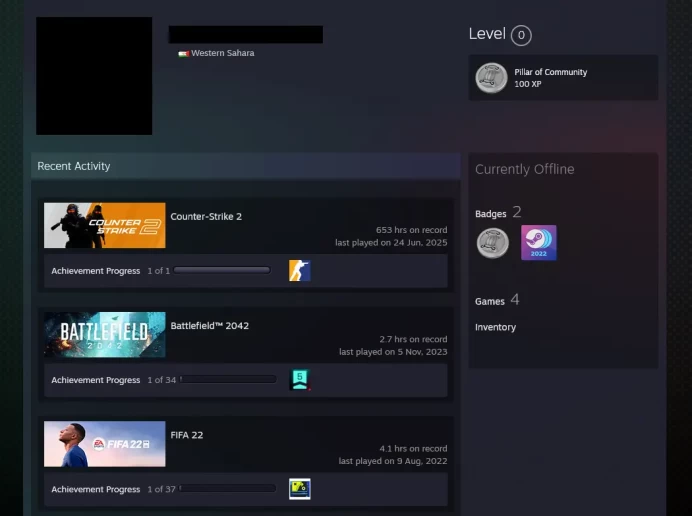Select 'last played on 24 Jun, 2025' text

point(391,242)
